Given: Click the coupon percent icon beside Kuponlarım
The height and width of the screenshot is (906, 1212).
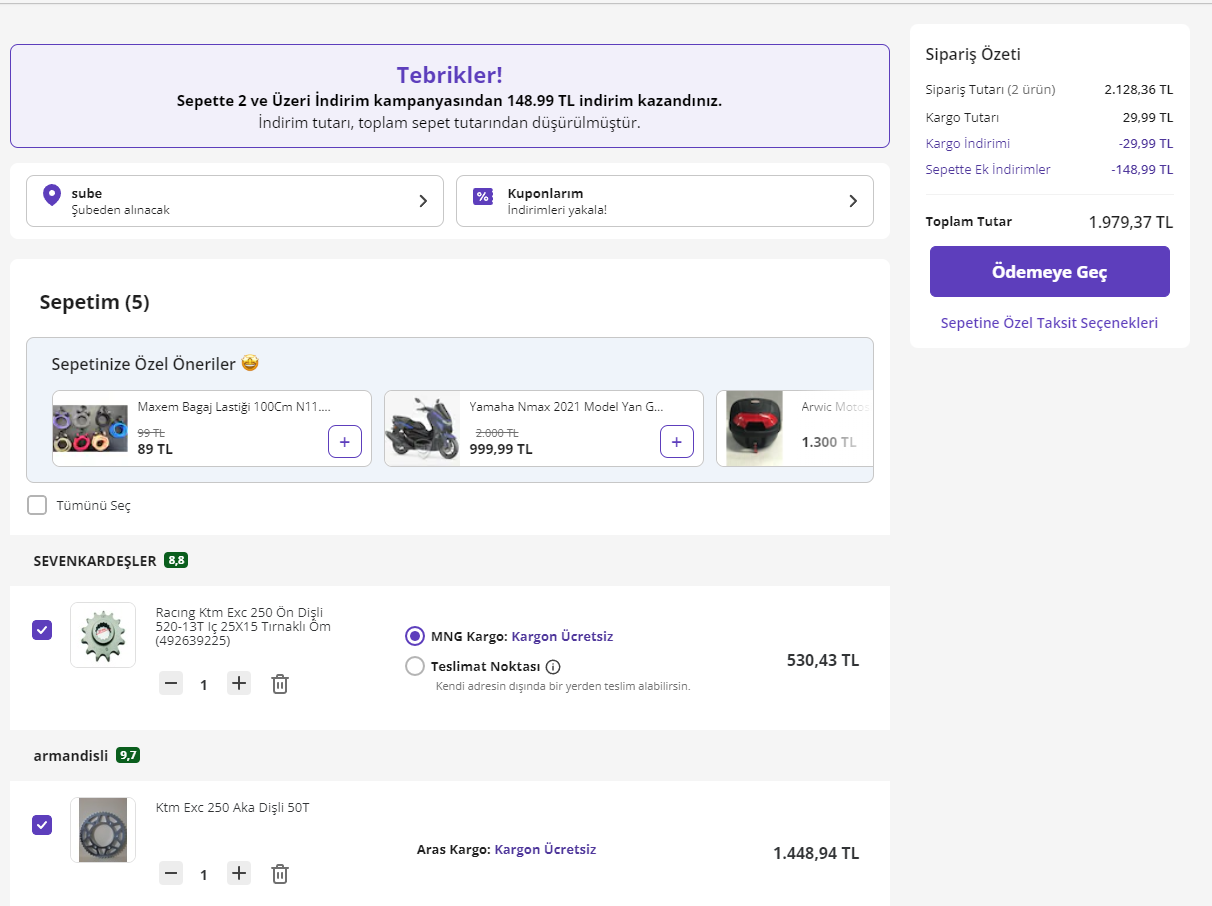Looking at the screenshot, I should 483,196.
